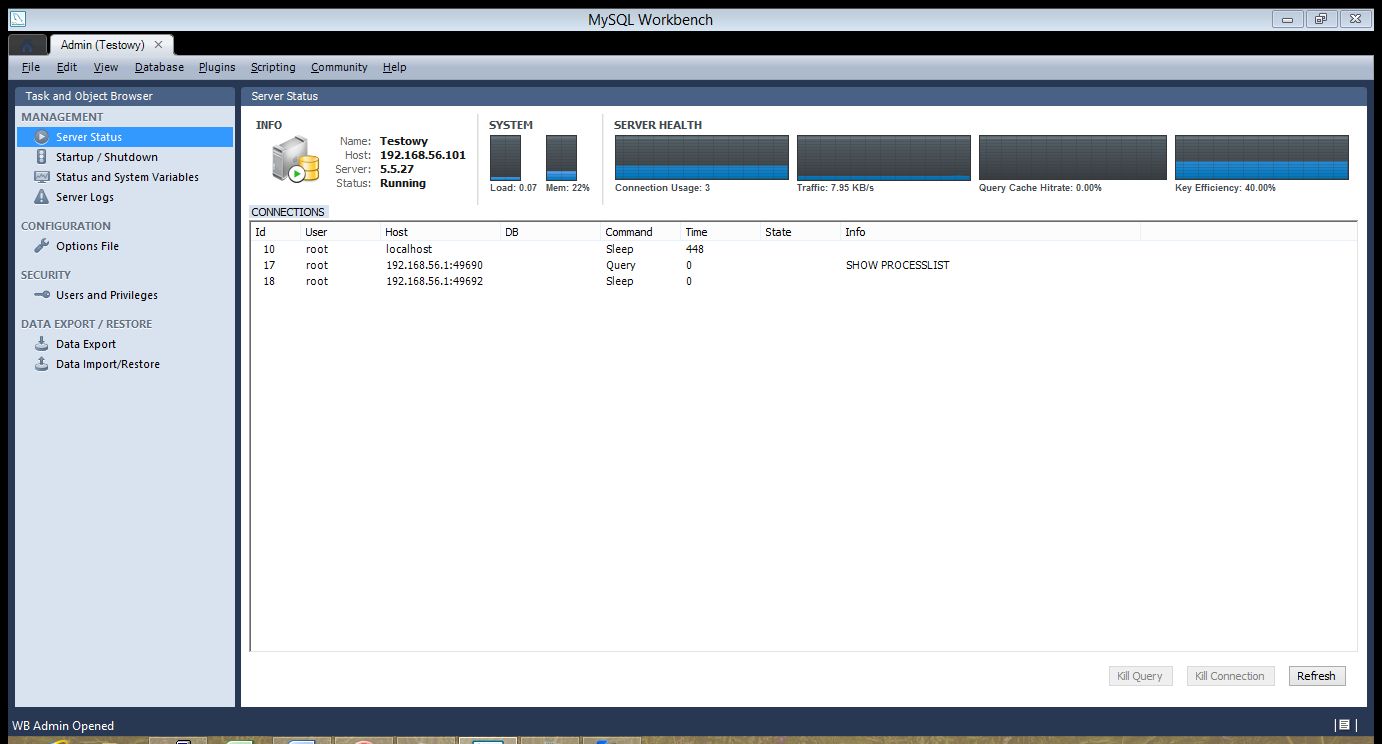The image size is (1382, 744).
Task: Sort connections by the Host column header
Action: pyautogui.click(x=440, y=232)
